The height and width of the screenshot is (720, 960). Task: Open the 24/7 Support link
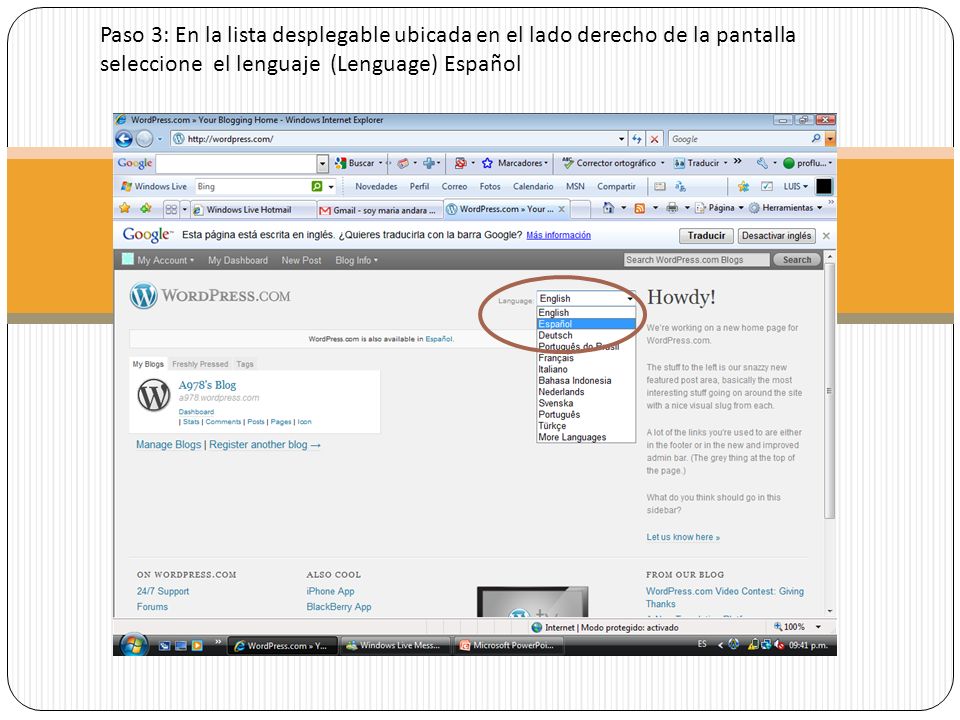coord(163,591)
